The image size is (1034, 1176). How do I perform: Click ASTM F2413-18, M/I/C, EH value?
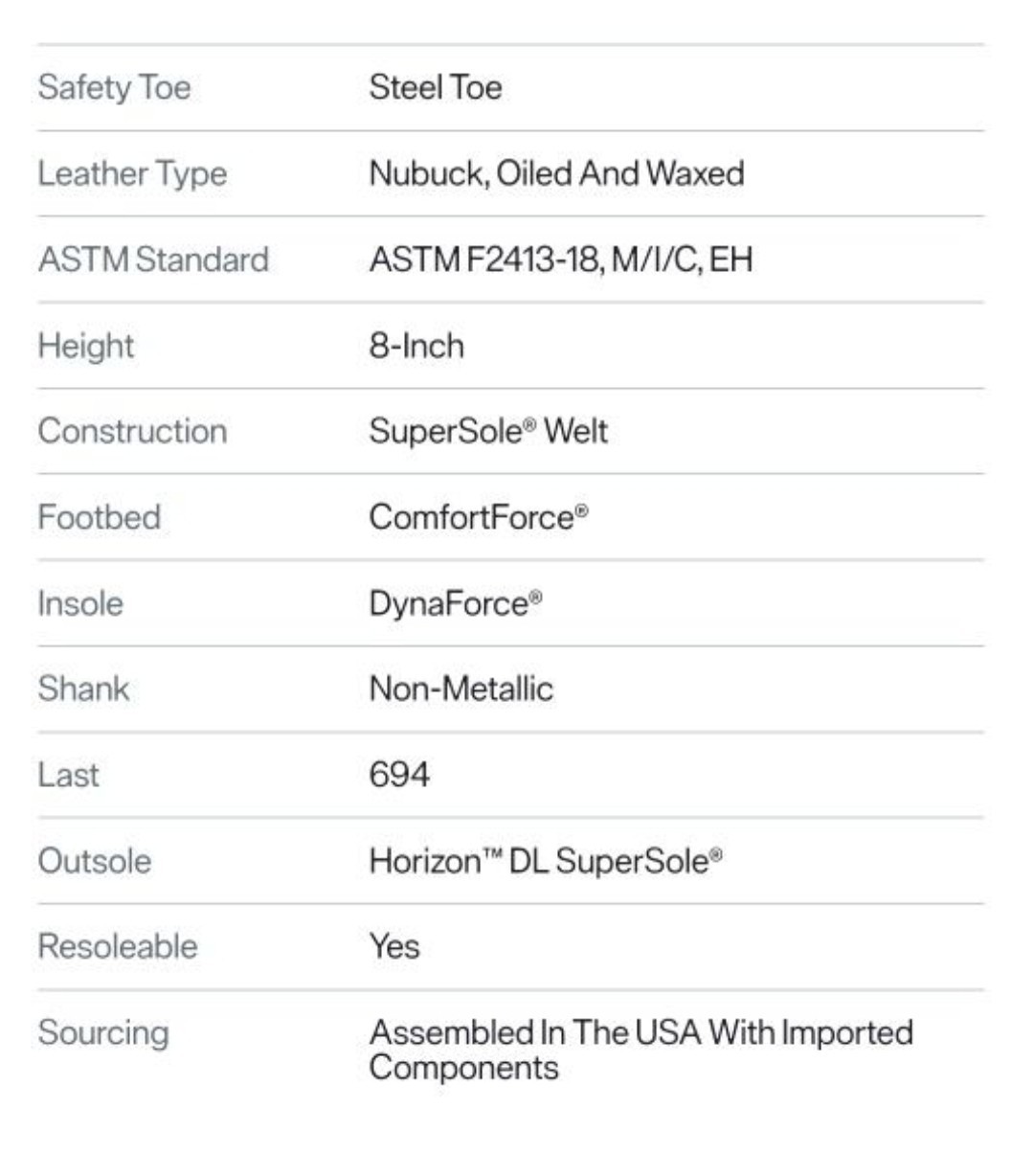coord(561,260)
